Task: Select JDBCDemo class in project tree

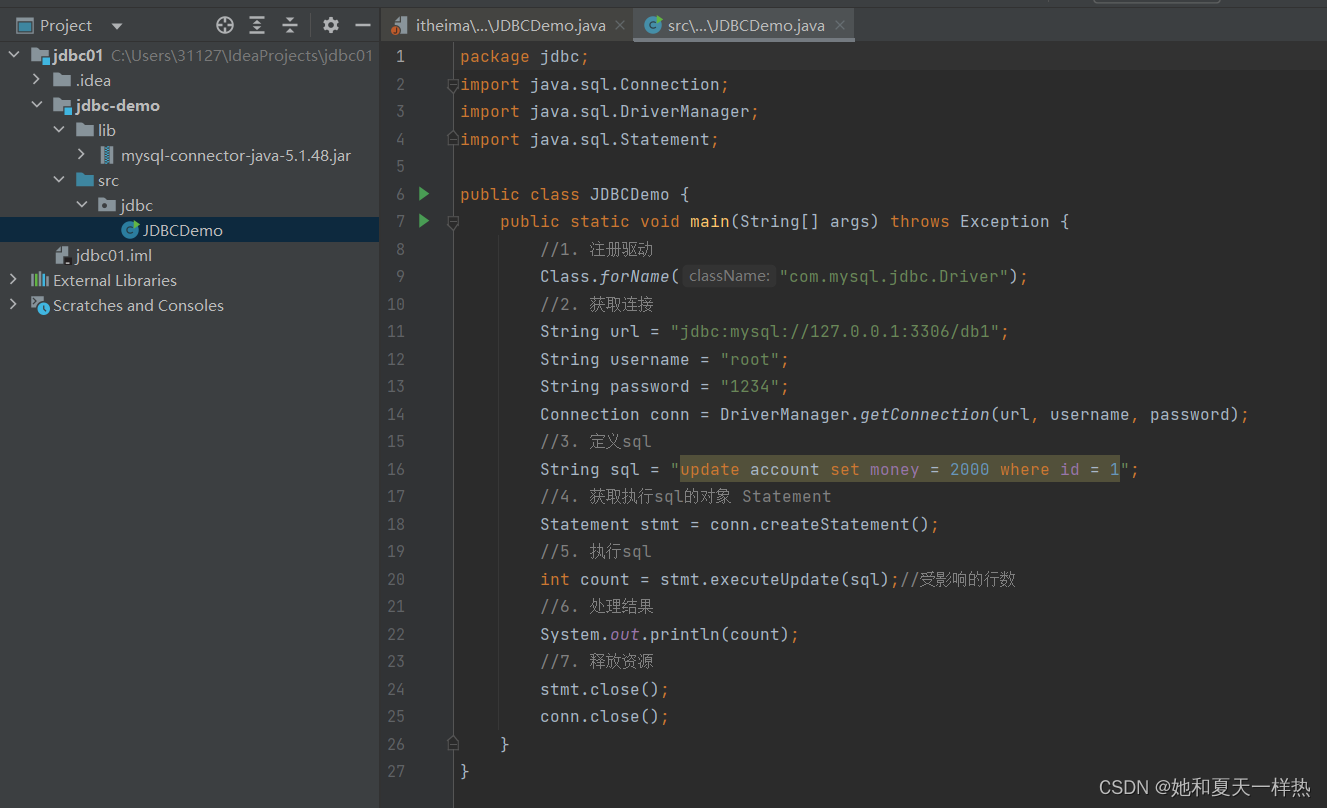Action: click(x=190, y=230)
